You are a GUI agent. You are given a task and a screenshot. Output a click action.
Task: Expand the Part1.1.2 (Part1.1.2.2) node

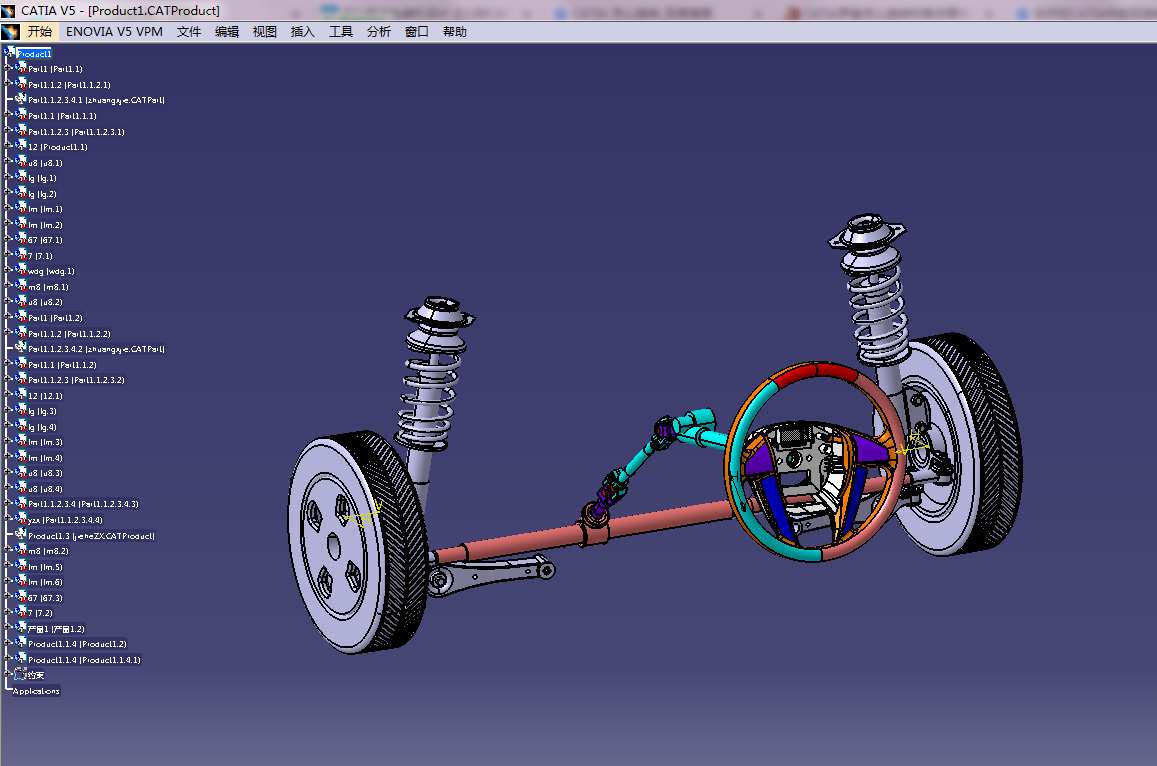click(7, 332)
